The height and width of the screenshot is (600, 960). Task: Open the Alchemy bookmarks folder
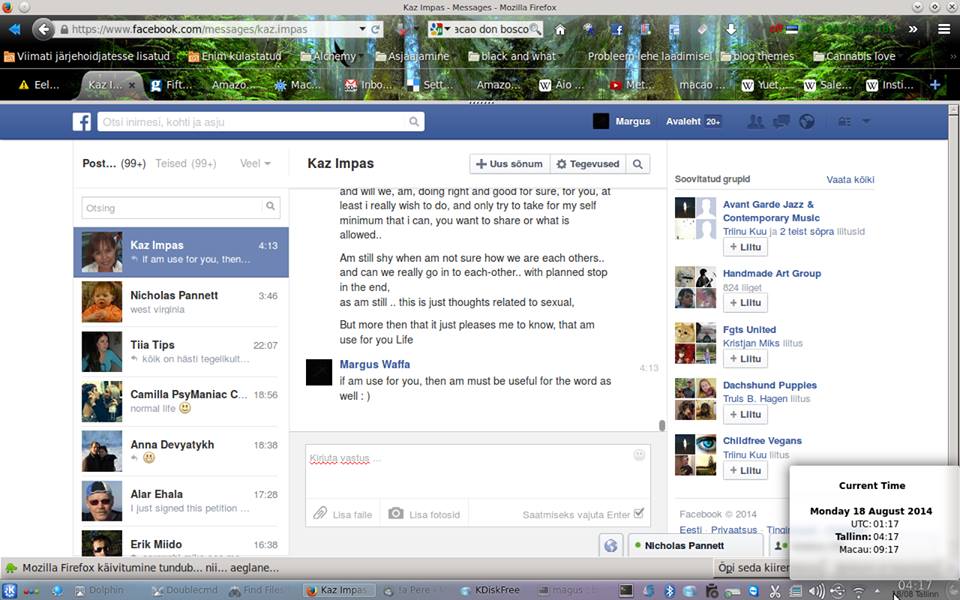pyautogui.click(x=328, y=56)
